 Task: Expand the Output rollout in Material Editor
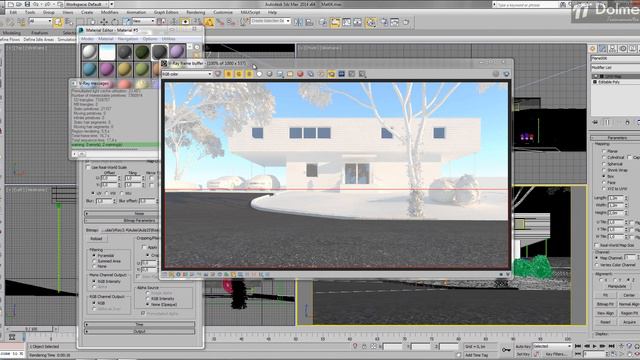139,331
